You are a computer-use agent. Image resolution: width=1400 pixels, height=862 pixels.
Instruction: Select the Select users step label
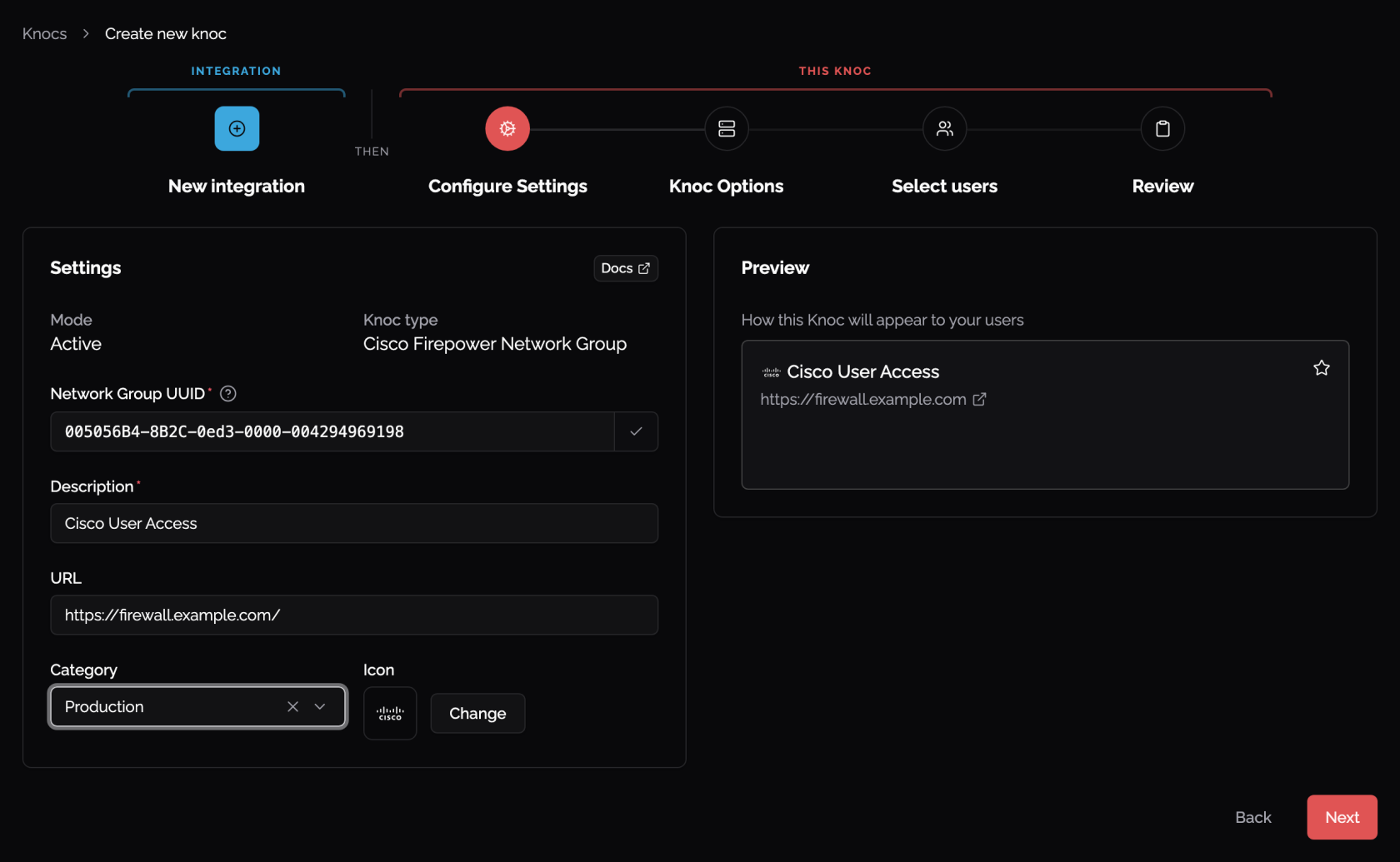point(944,187)
